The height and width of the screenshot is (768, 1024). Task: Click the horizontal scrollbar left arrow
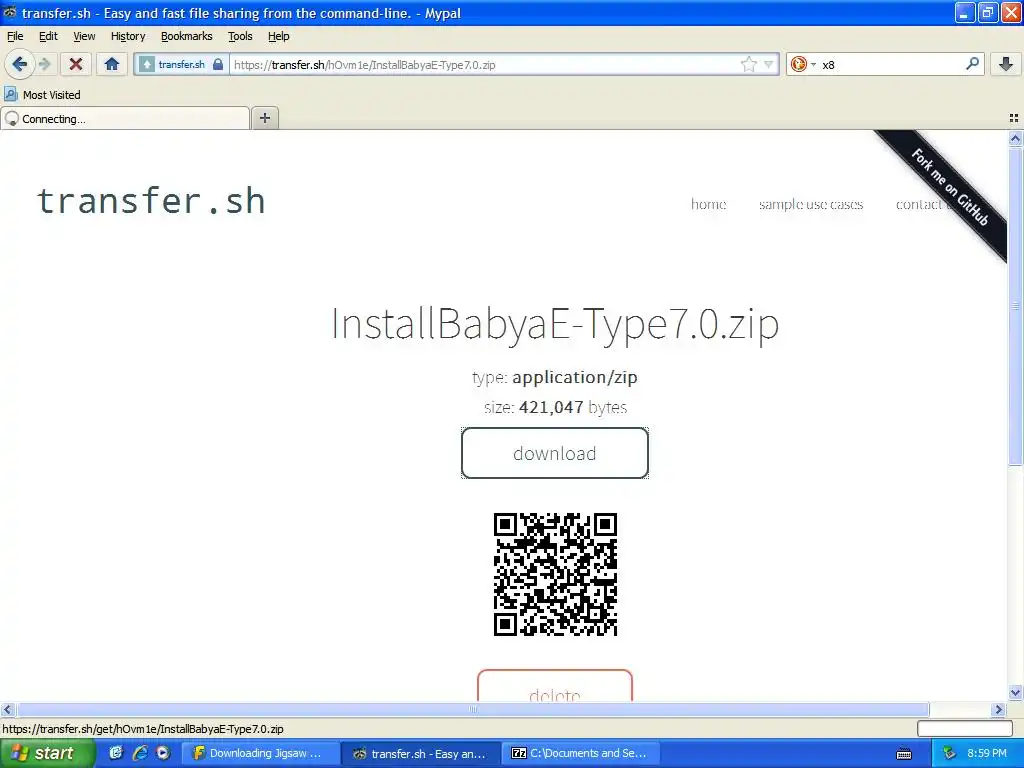[8, 710]
